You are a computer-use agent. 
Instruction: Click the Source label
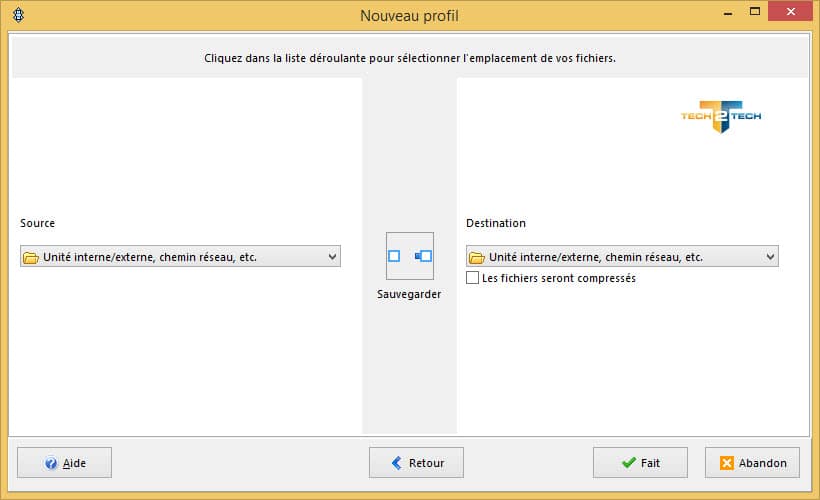click(x=38, y=223)
